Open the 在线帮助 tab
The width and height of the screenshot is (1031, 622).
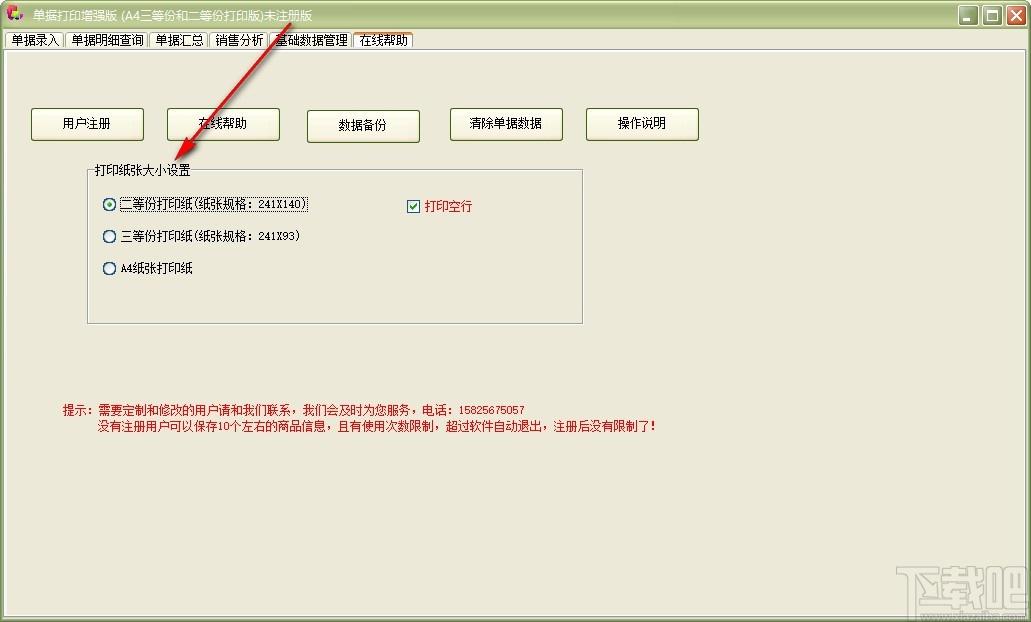[383, 39]
